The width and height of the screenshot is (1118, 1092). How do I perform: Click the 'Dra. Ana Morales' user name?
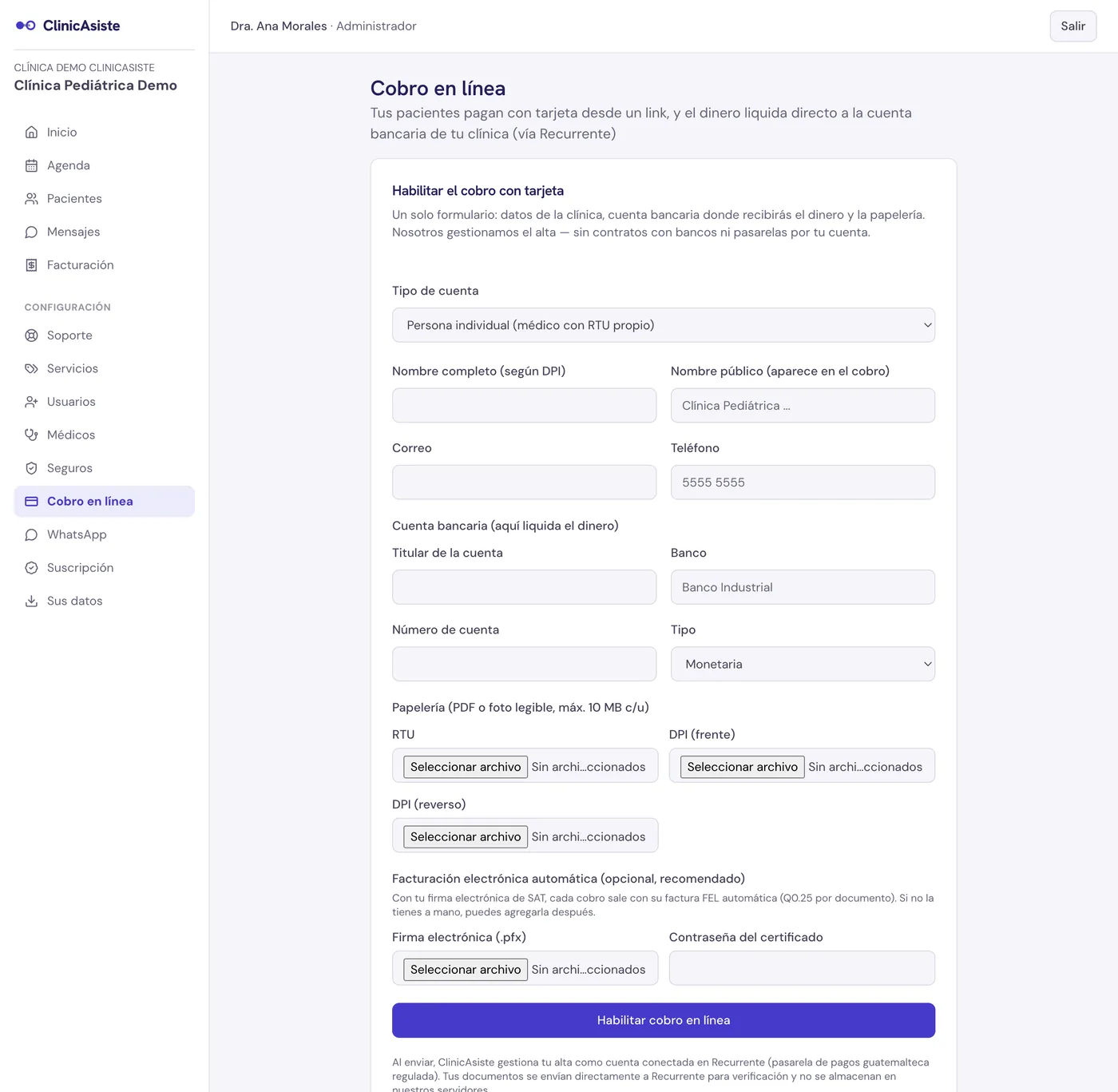point(279,26)
